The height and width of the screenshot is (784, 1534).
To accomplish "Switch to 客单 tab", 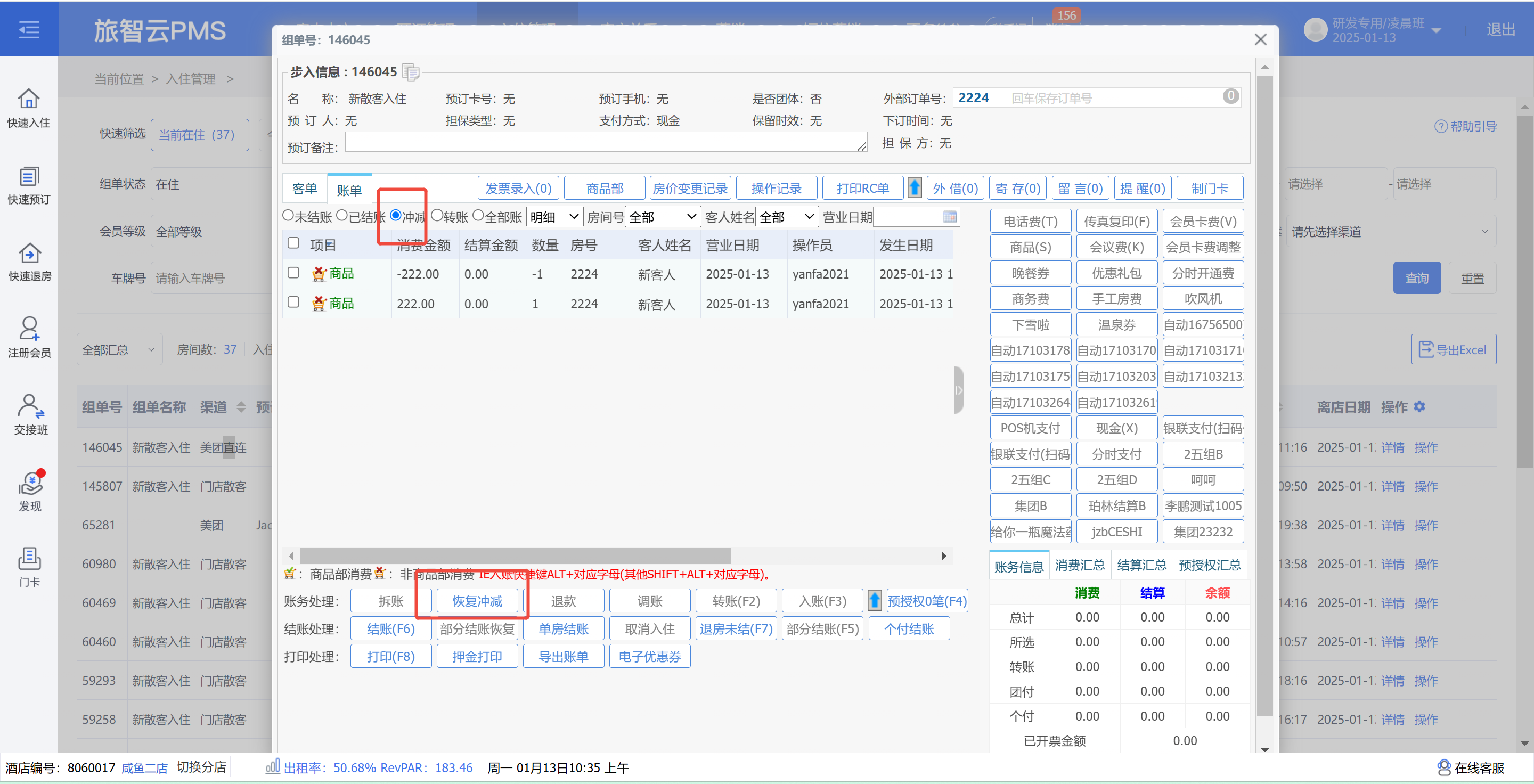I will point(305,189).
